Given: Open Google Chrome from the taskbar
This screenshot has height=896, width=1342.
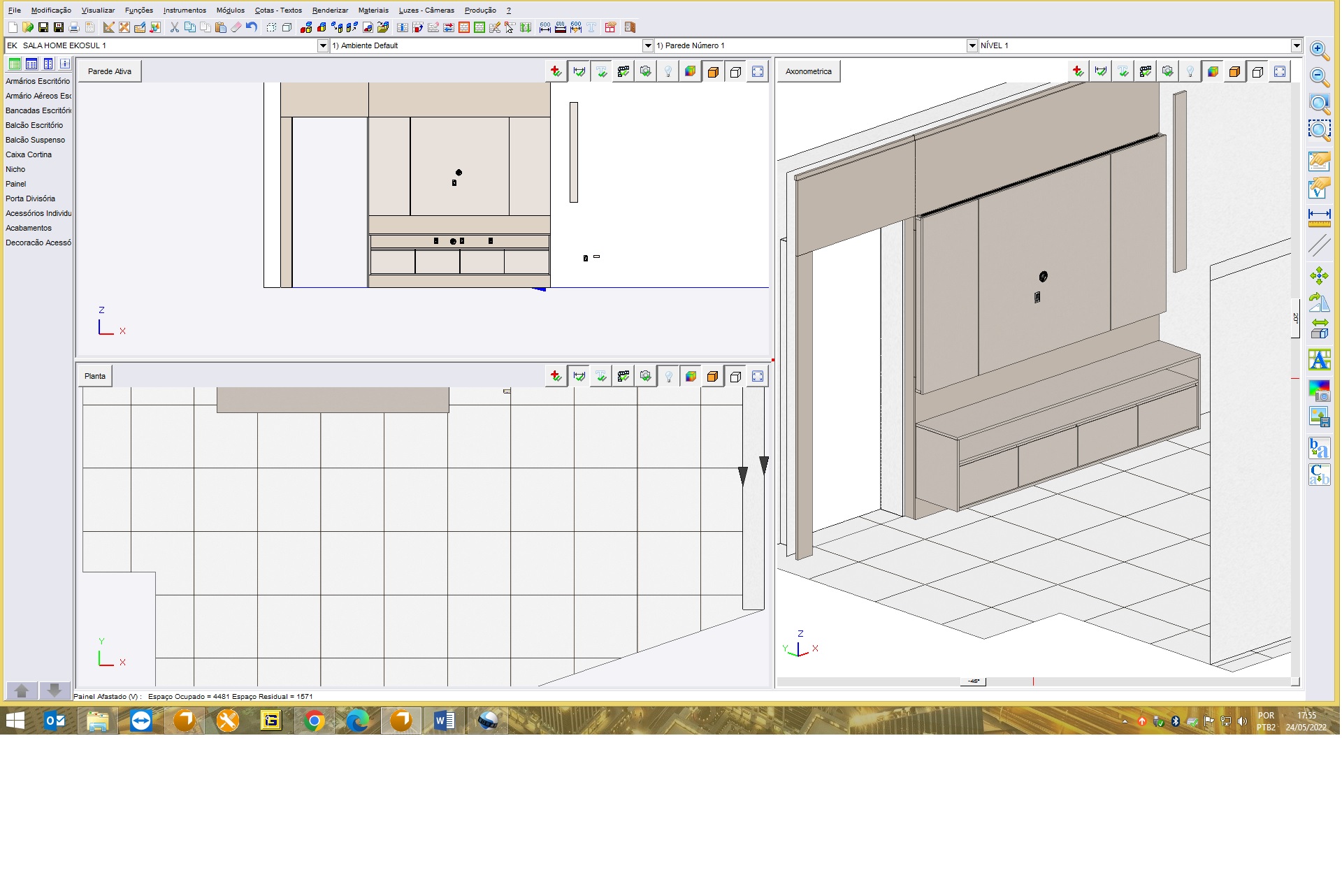Looking at the screenshot, I should (x=315, y=721).
